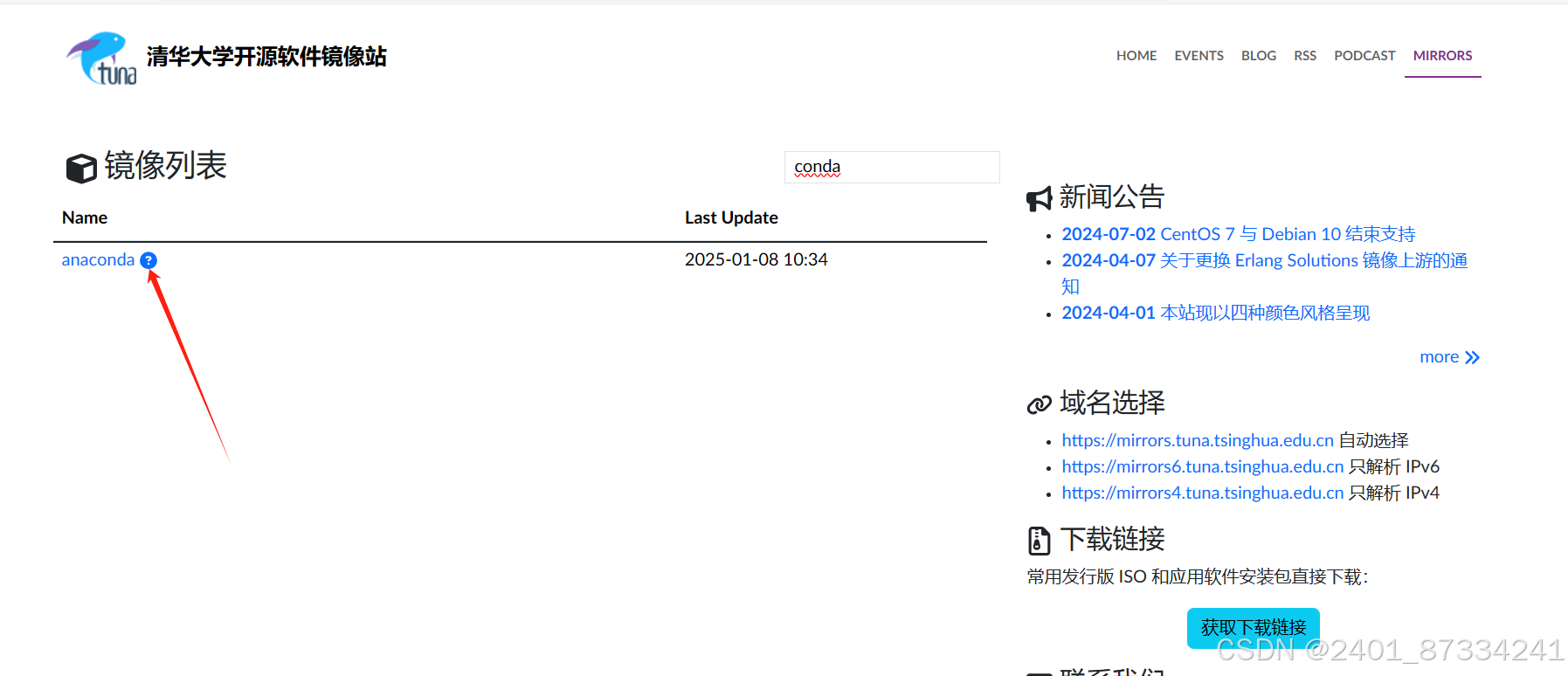
Task: Click the Name column header
Action: click(x=85, y=217)
